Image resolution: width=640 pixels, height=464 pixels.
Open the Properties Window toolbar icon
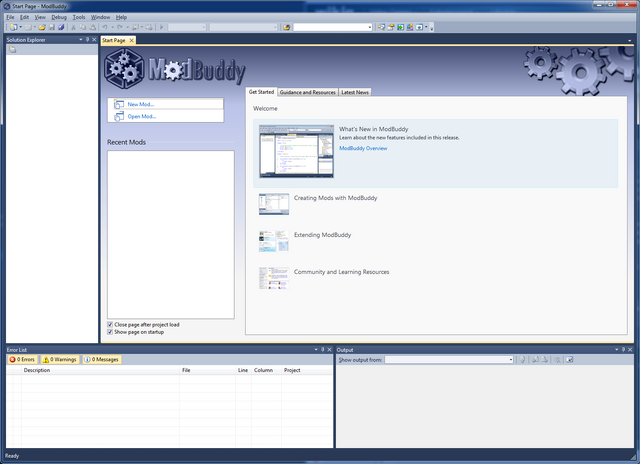pos(391,27)
